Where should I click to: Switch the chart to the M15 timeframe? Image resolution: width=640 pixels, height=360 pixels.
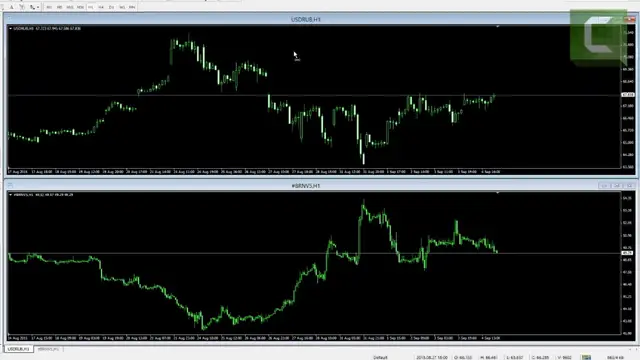[70, 7]
